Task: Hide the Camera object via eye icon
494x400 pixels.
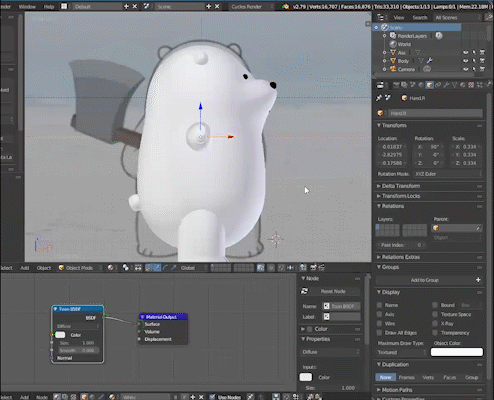Action: point(466,69)
